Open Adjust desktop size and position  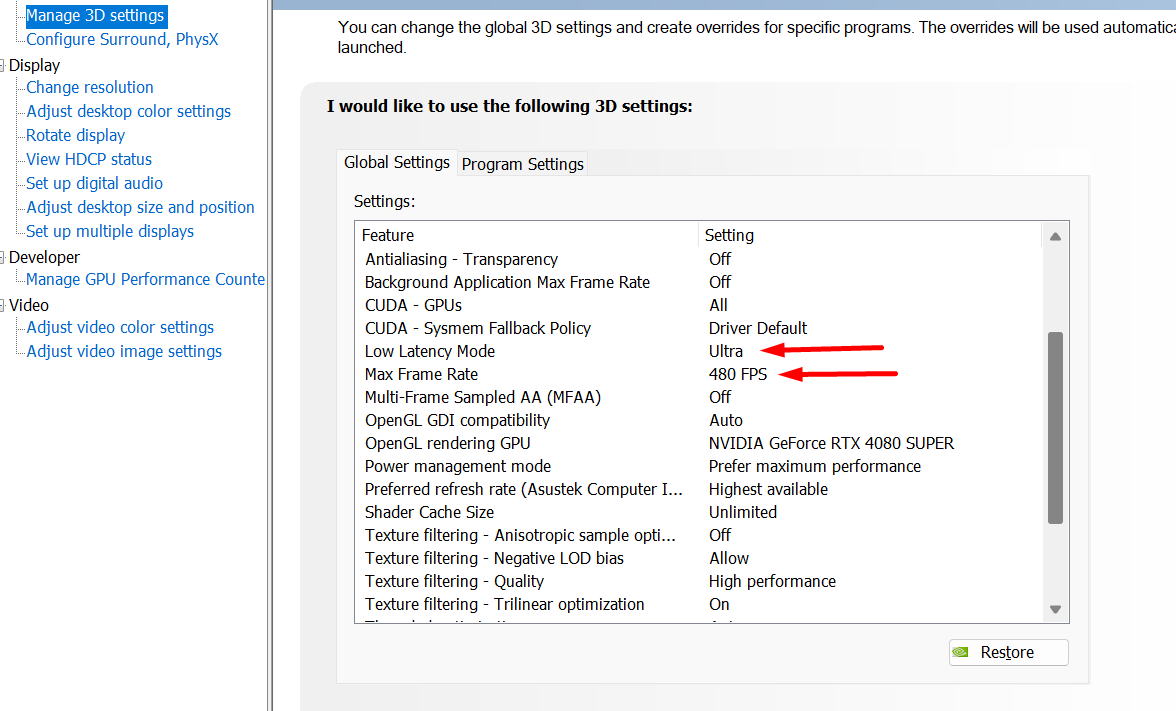click(140, 208)
